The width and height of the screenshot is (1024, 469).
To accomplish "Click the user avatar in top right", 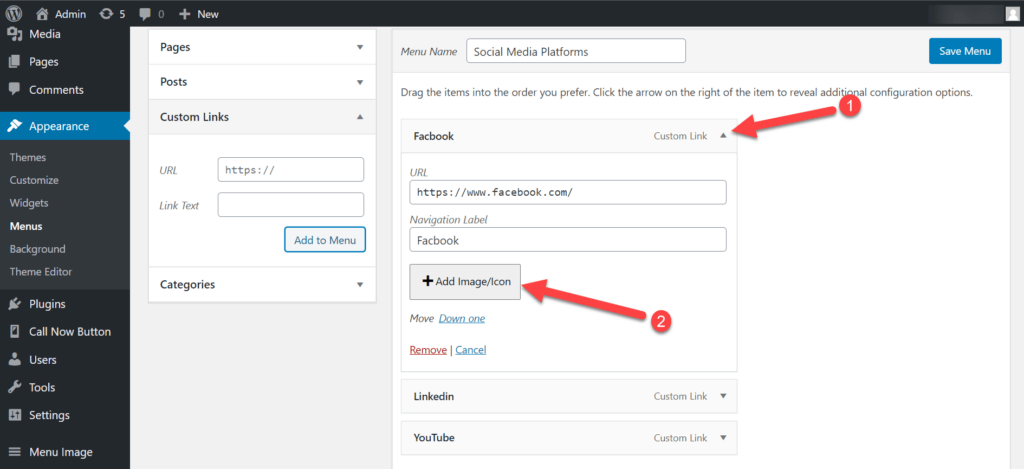I will click(x=1012, y=13).
